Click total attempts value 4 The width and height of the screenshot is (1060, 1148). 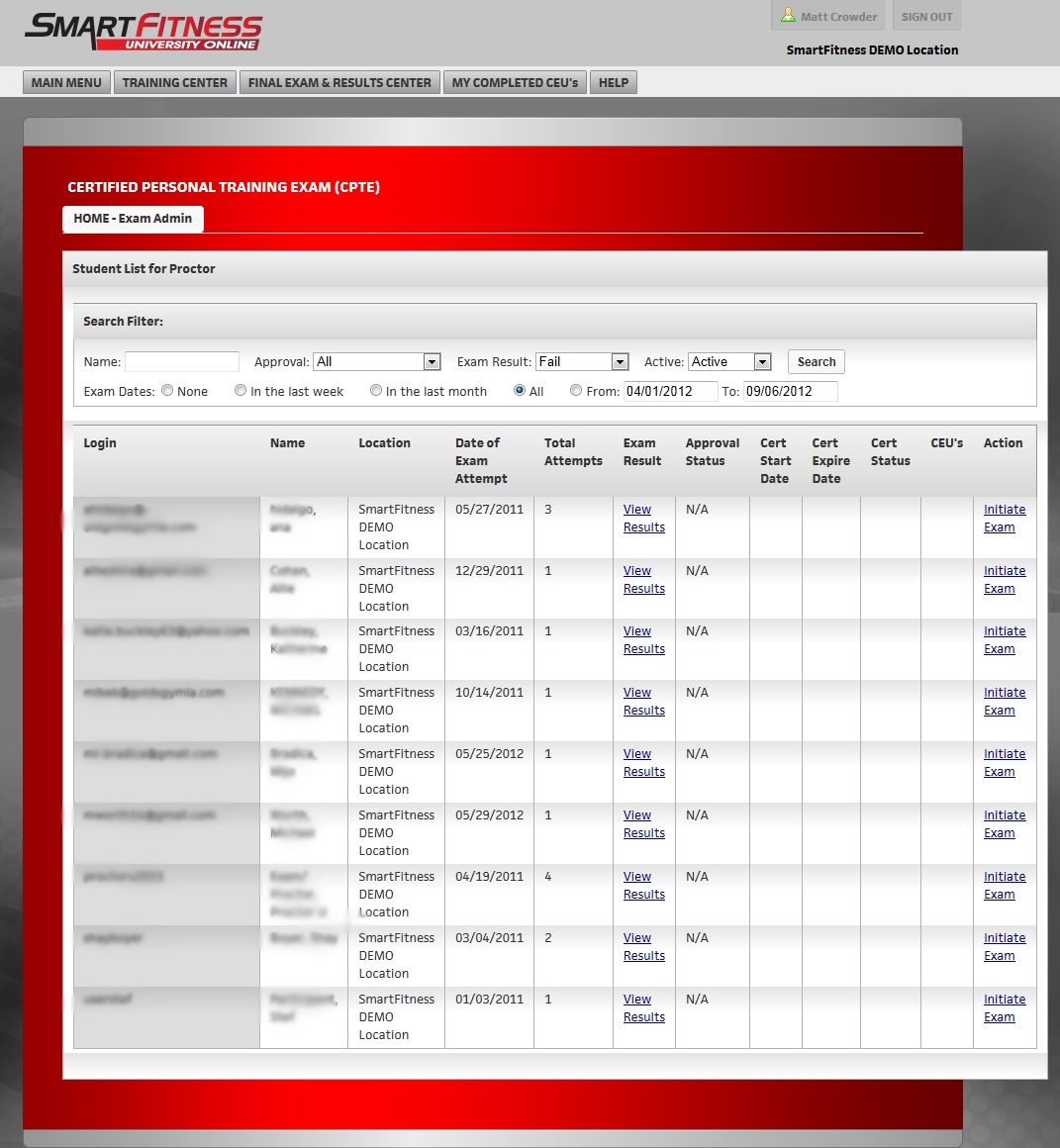coord(547,877)
